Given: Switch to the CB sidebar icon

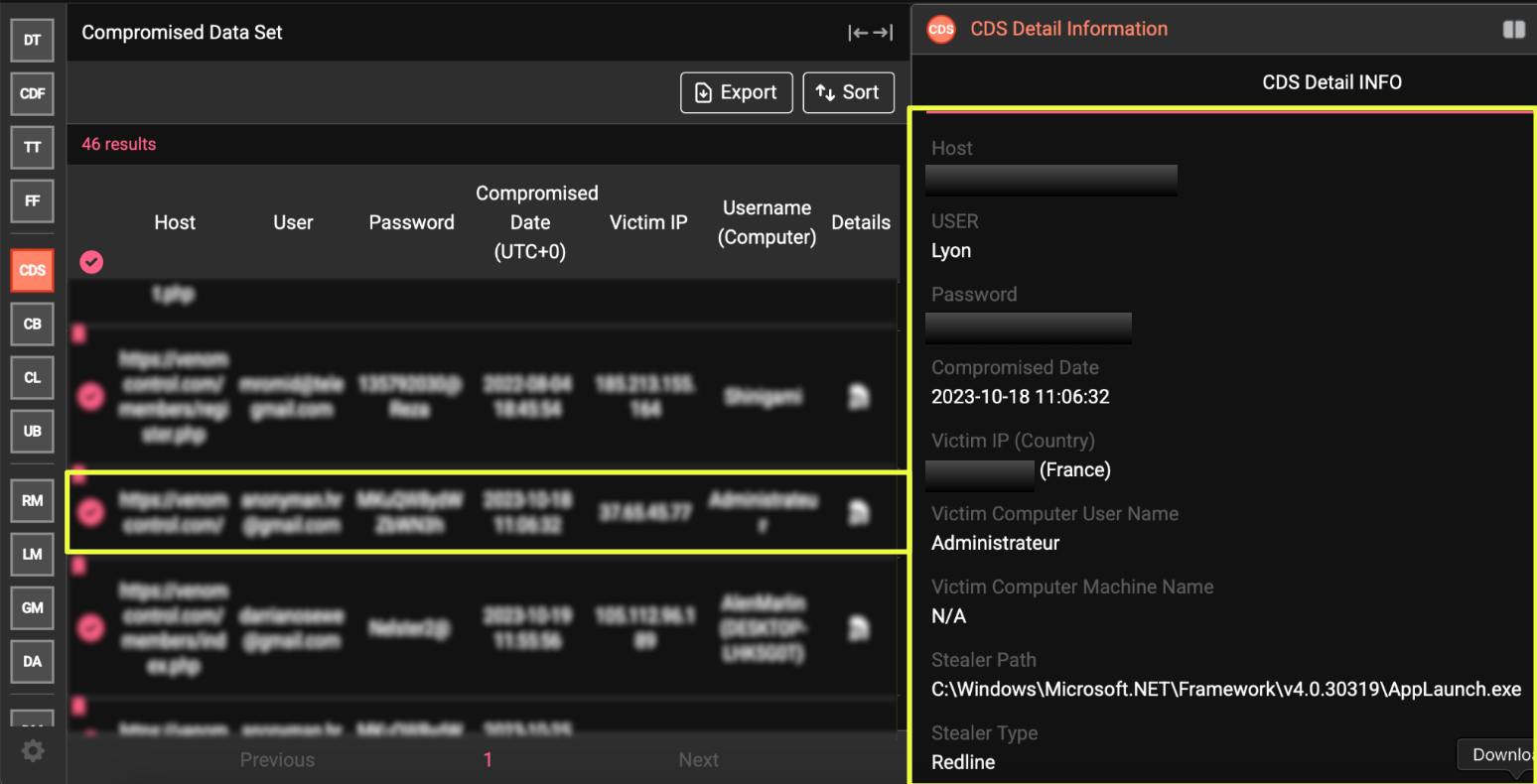Looking at the screenshot, I should coord(32,324).
